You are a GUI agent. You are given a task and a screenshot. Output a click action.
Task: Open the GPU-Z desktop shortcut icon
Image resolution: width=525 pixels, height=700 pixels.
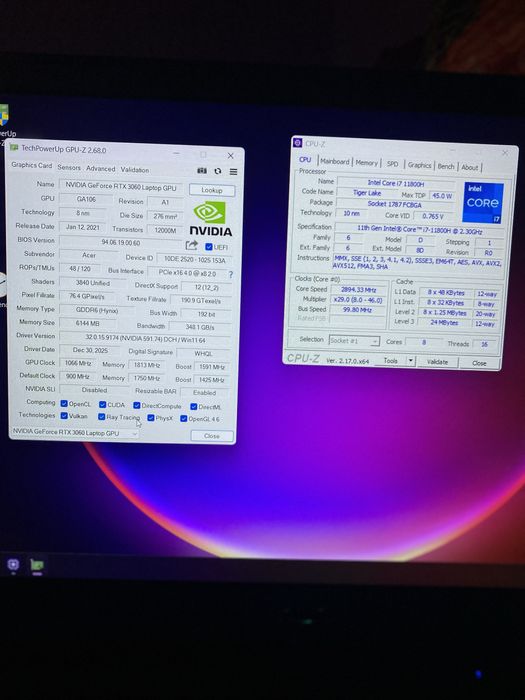[4, 115]
